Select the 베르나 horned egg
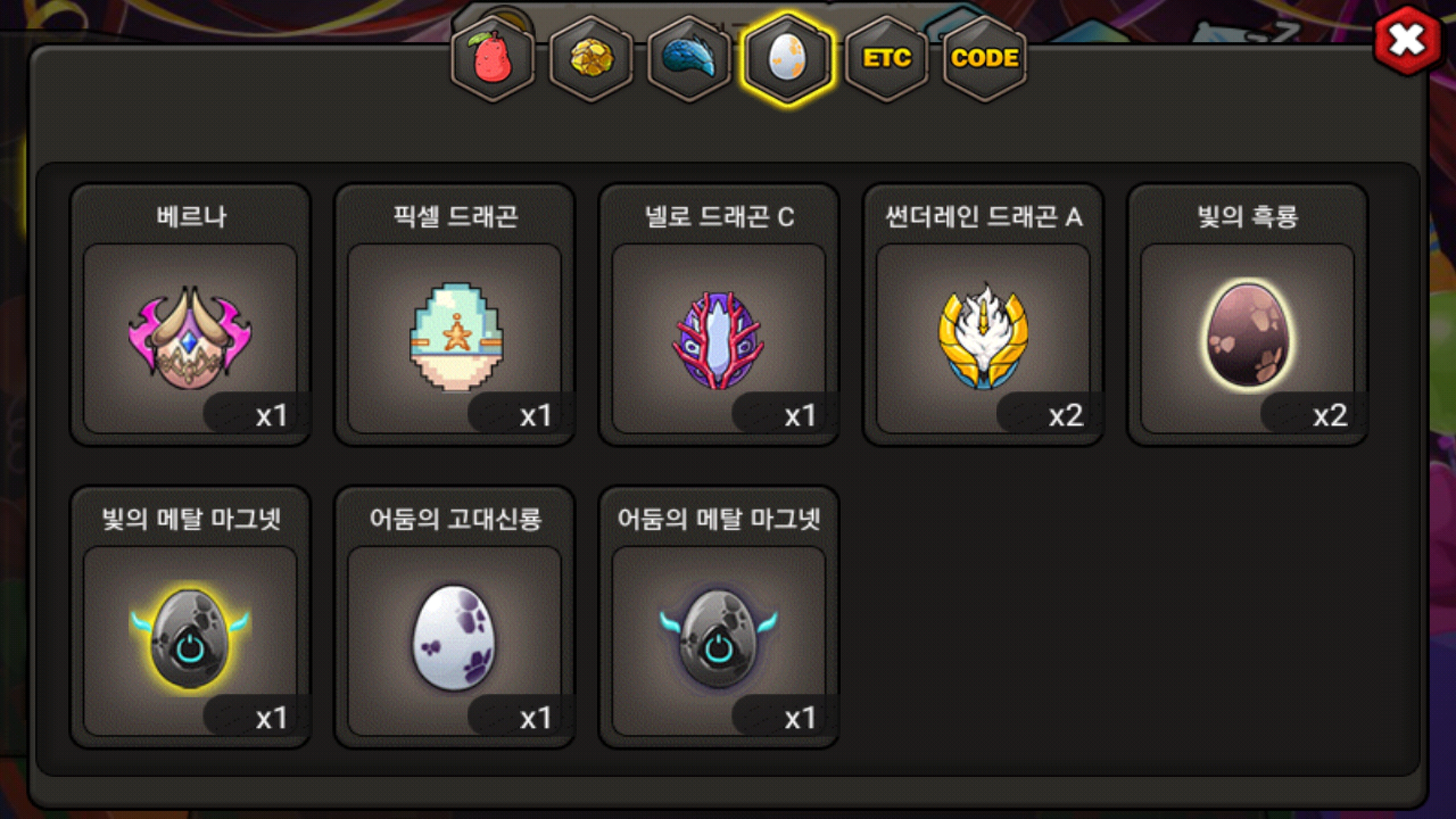Screen dimensions: 1456x819 [x=191, y=339]
